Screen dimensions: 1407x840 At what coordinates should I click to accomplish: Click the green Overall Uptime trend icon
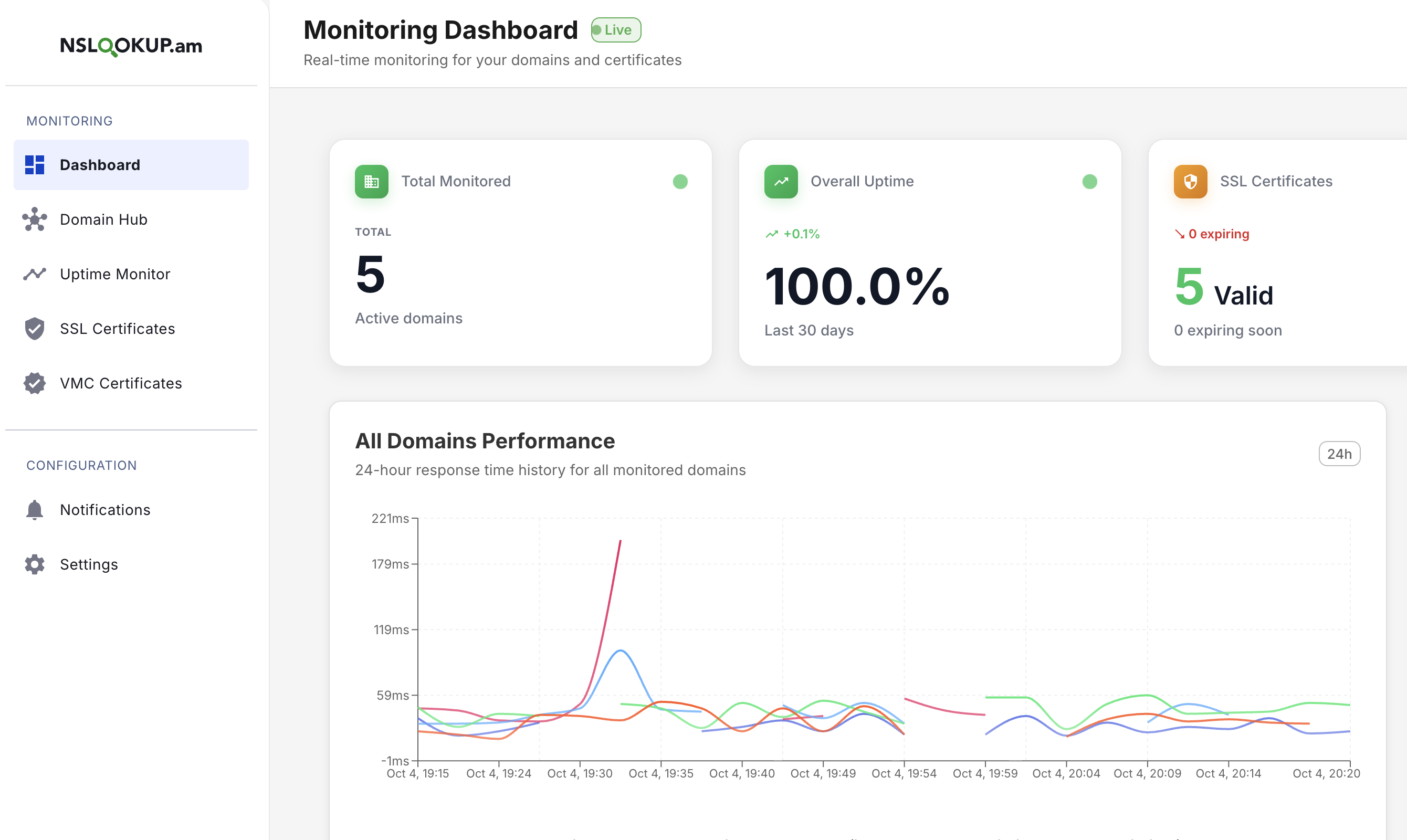click(x=781, y=181)
